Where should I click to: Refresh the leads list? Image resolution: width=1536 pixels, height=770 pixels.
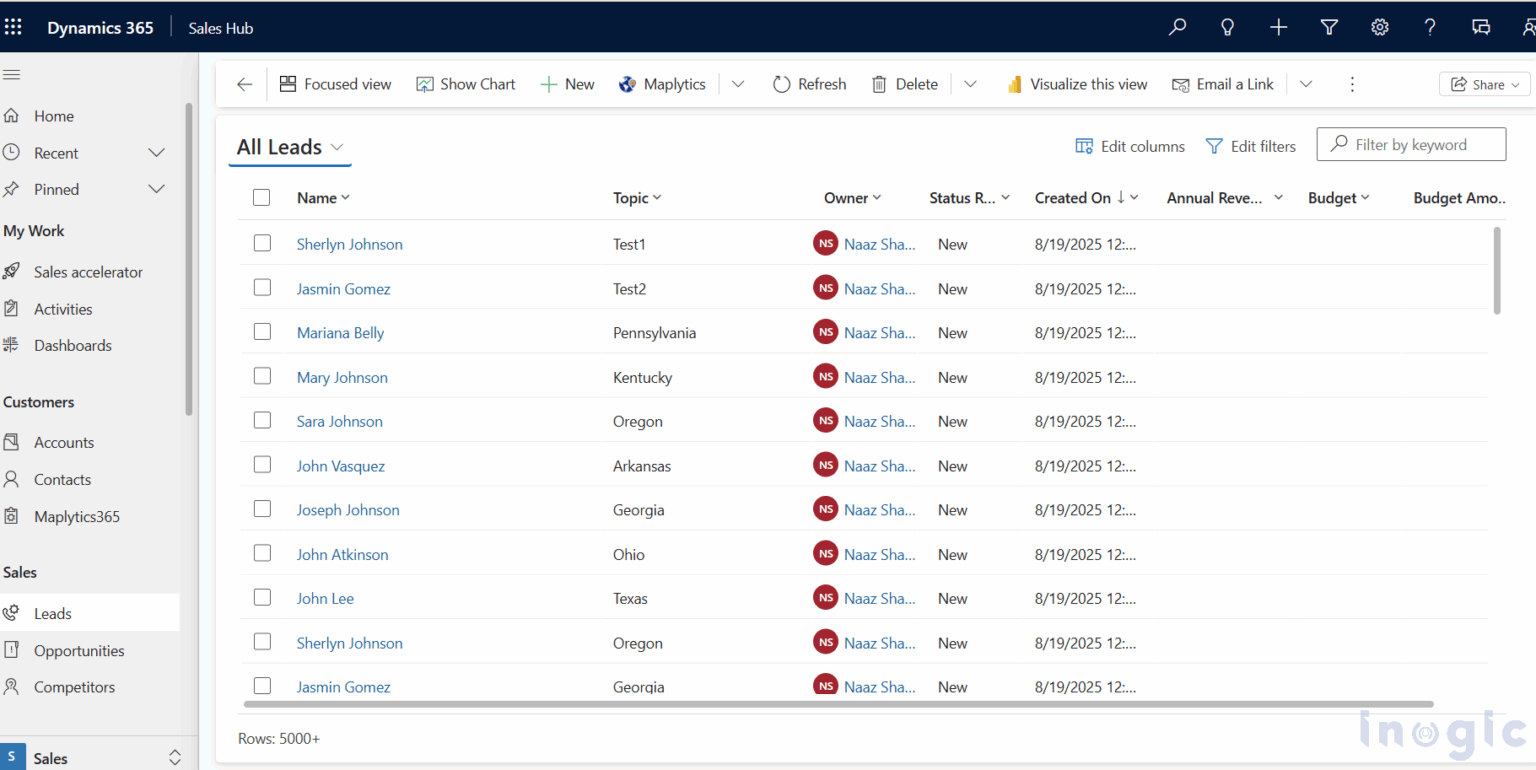(x=809, y=84)
